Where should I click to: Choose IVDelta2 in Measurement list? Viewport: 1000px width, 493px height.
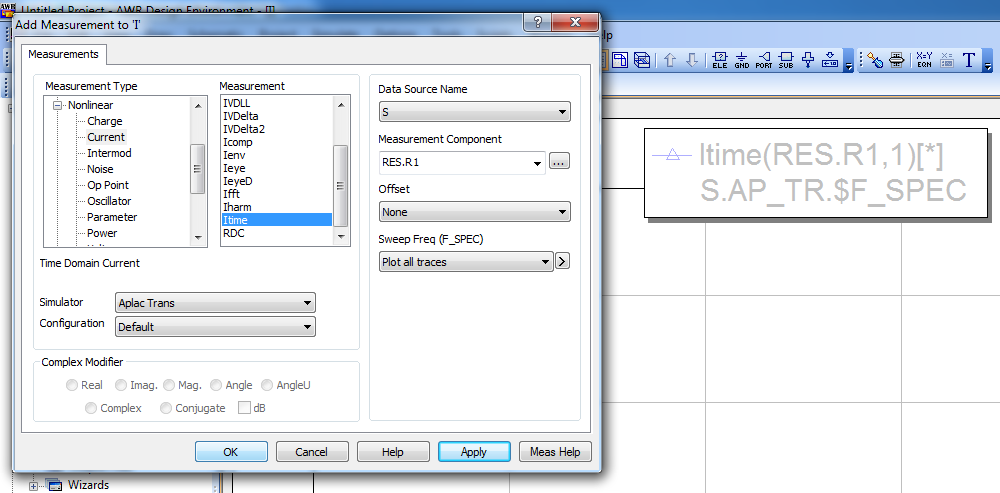point(277,129)
